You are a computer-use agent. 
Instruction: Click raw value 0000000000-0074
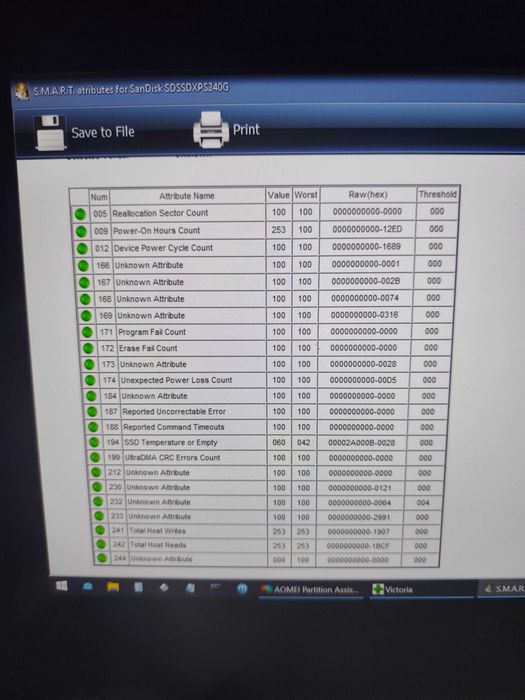tap(365, 298)
